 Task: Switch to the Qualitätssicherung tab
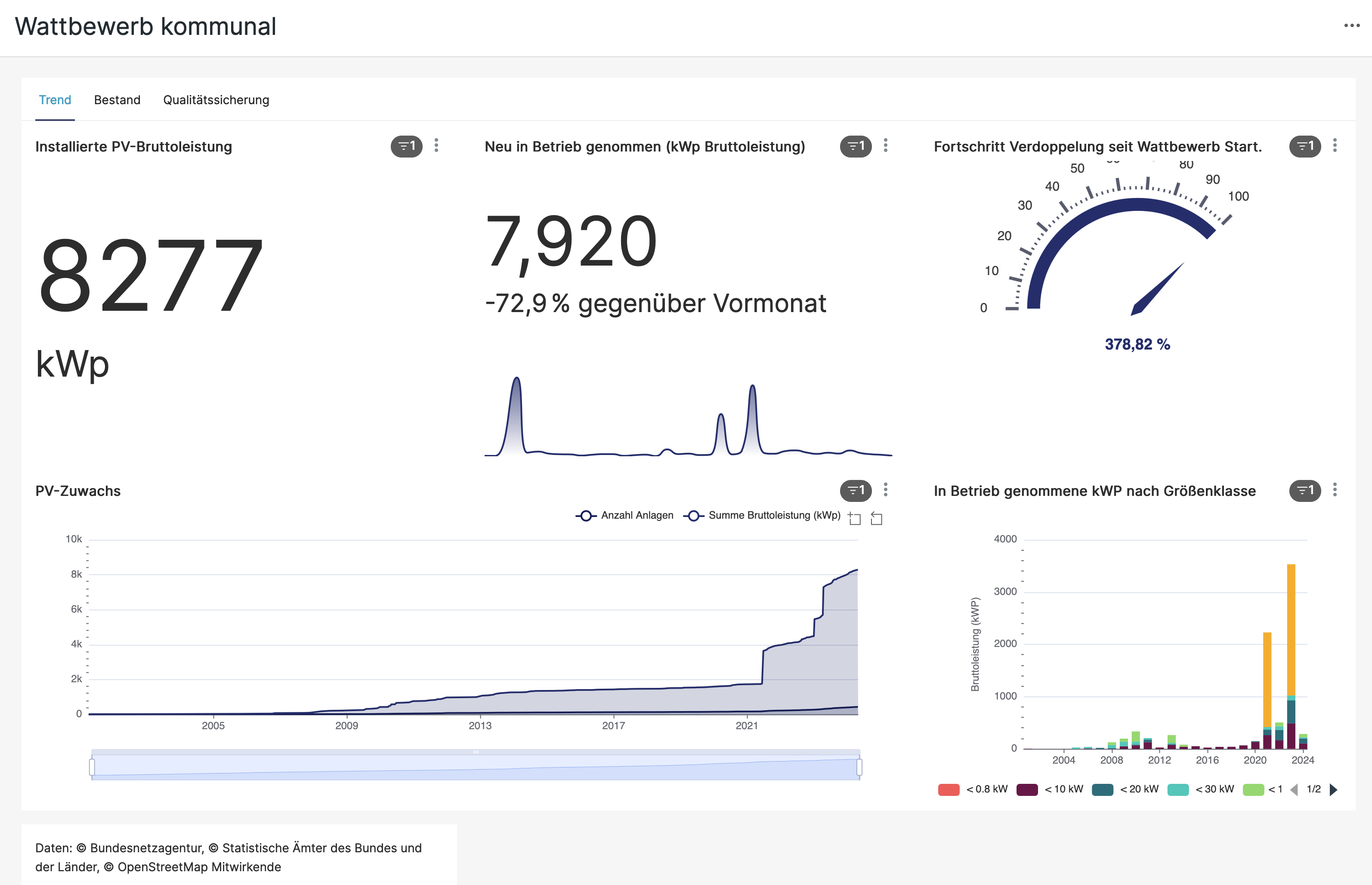point(216,100)
